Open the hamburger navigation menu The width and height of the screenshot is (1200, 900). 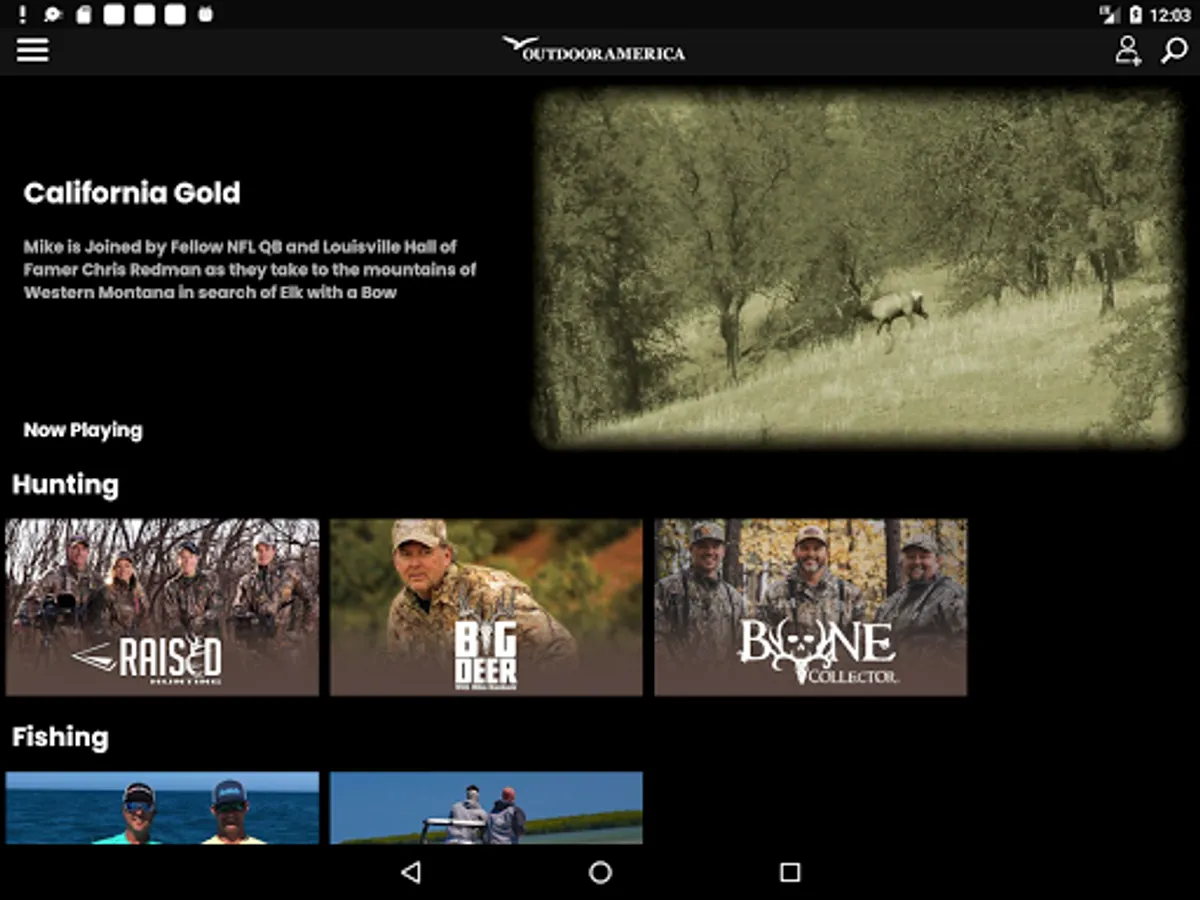click(32, 50)
